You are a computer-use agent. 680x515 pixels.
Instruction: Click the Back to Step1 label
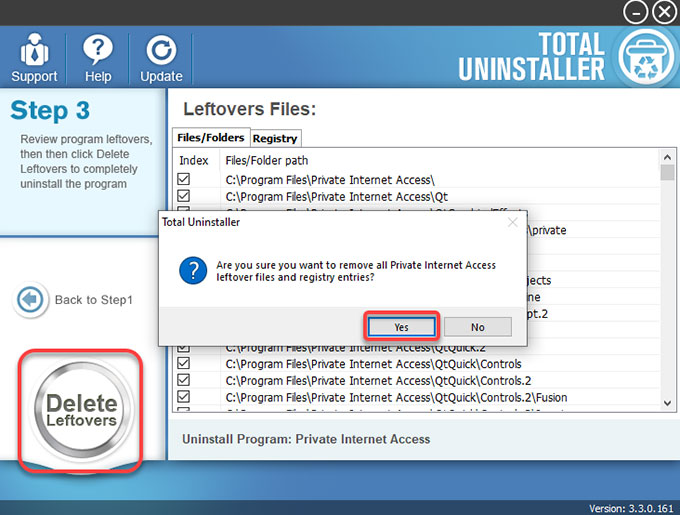(94, 300)
